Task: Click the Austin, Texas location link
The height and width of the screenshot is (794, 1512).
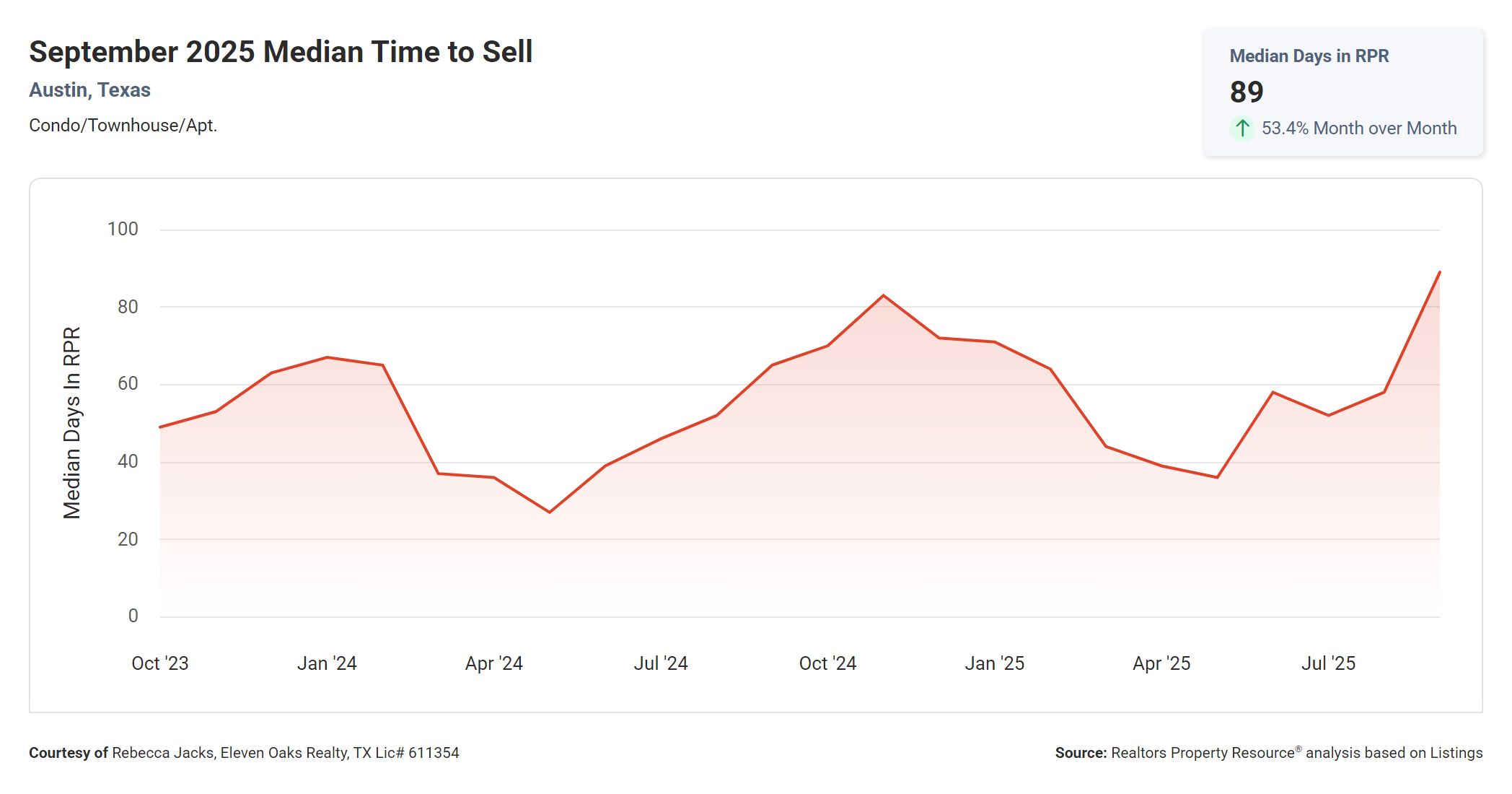Action: (89, 90)
